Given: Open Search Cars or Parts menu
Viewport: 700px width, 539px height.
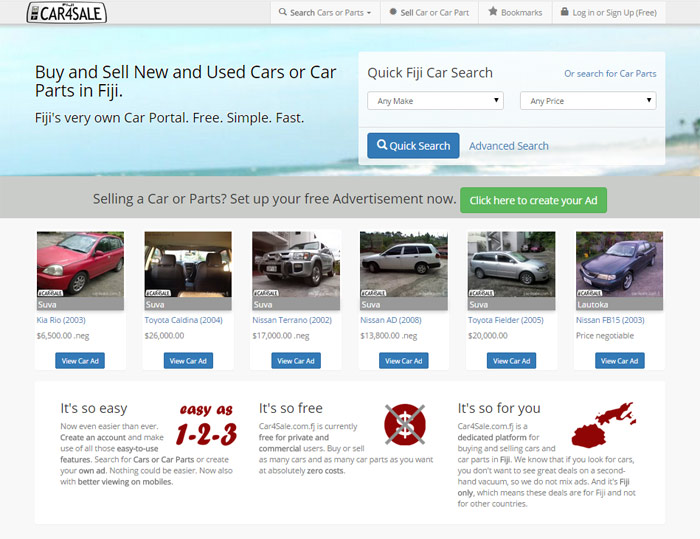Looking at the screenshot, I should pyautogui.click(x=325, y=13).
